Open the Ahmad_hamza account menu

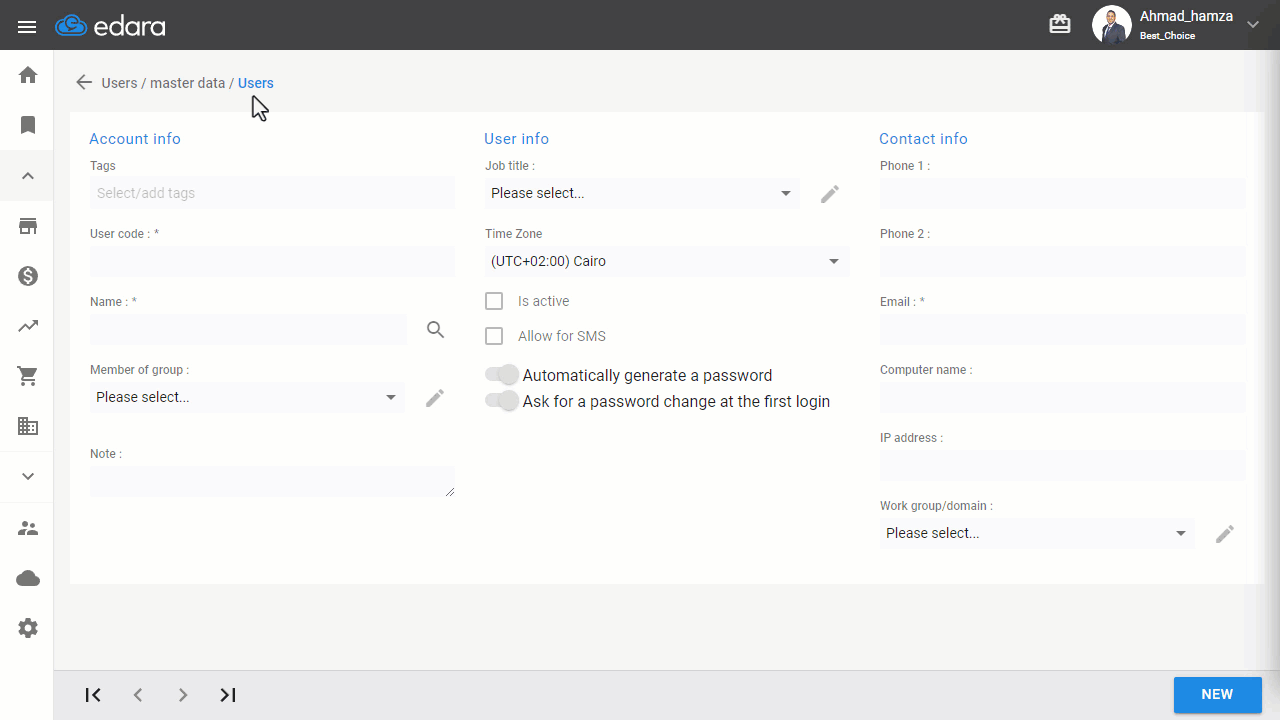point(1176,25)
